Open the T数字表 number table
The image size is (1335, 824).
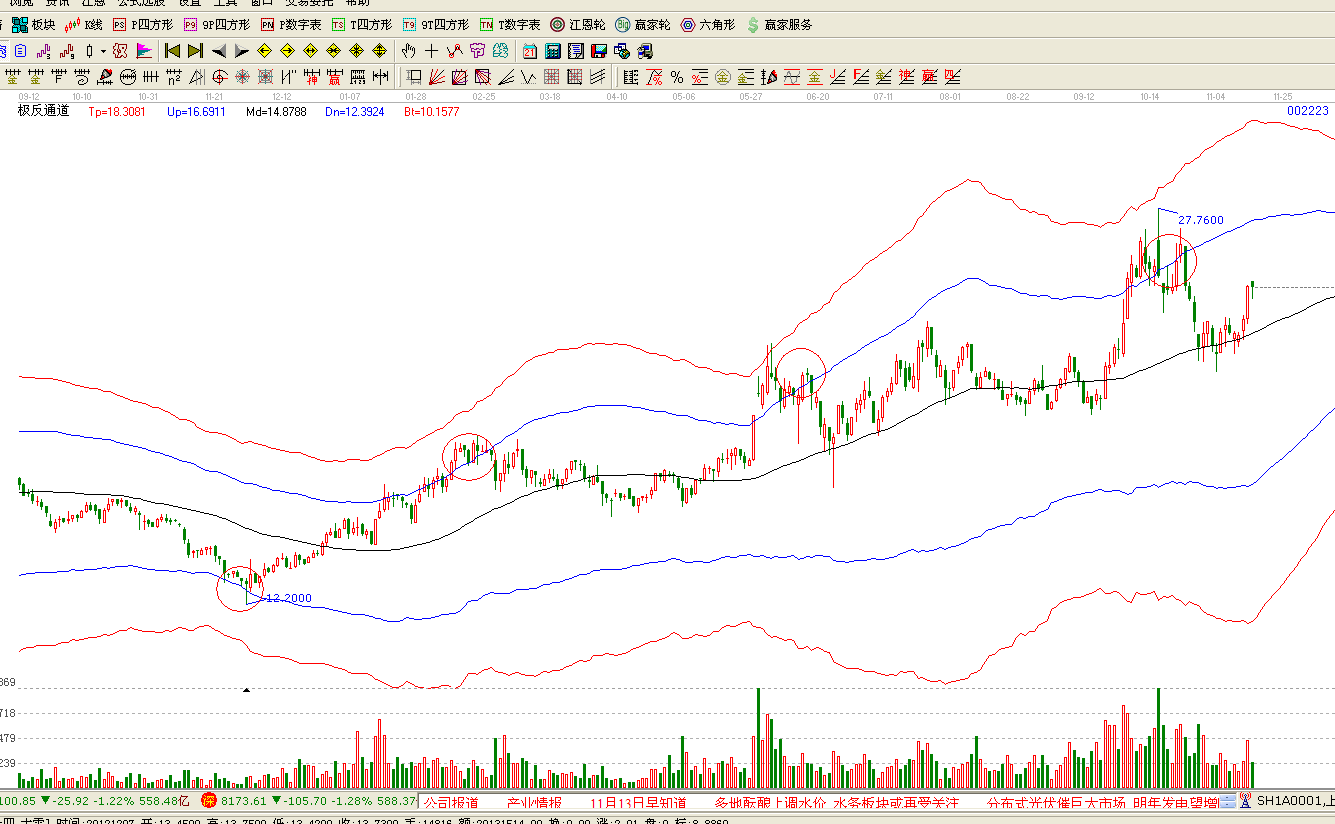(510, 24)
